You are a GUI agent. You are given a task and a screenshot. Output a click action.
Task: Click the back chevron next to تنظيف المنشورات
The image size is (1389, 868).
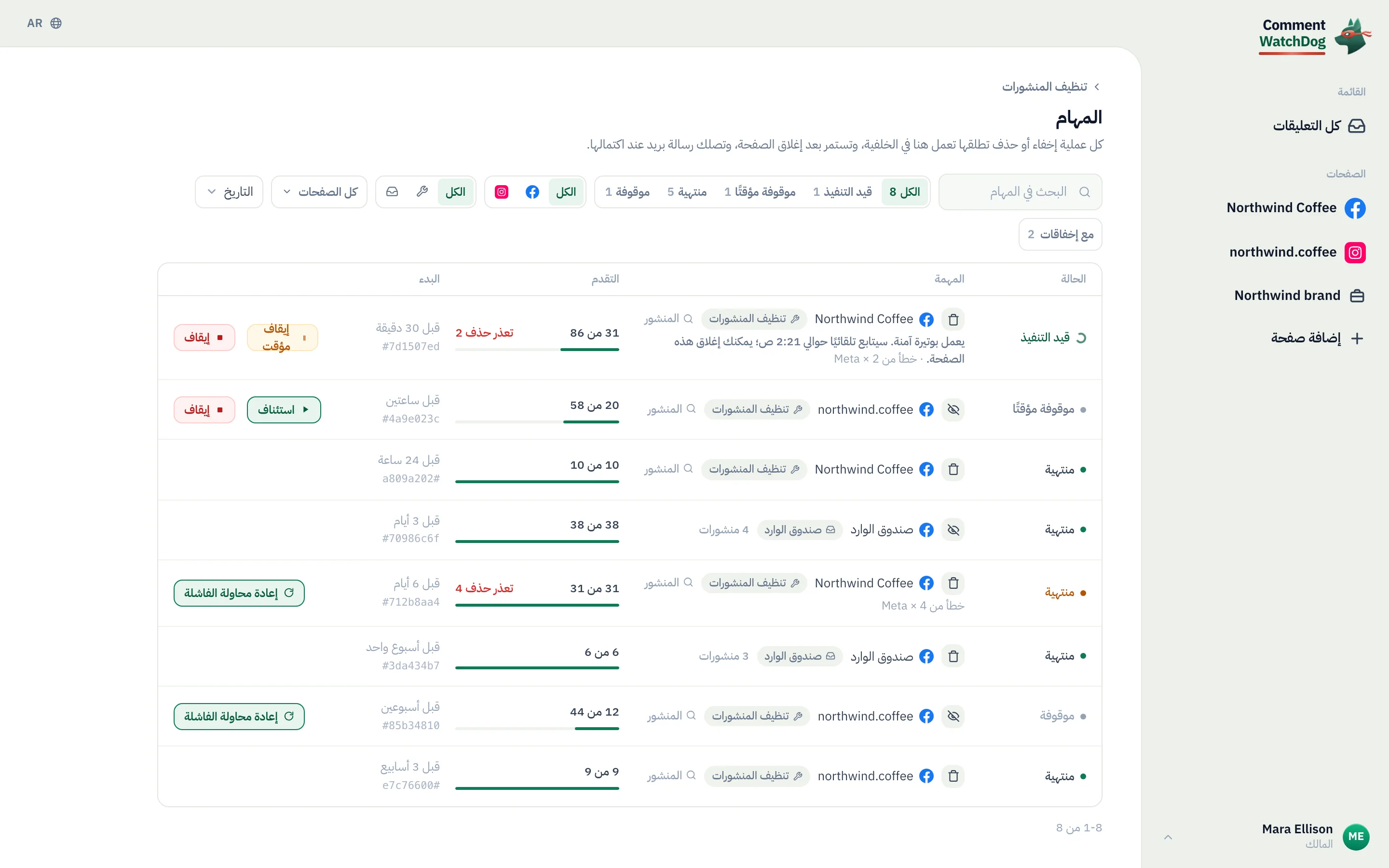coord(1097,87)
